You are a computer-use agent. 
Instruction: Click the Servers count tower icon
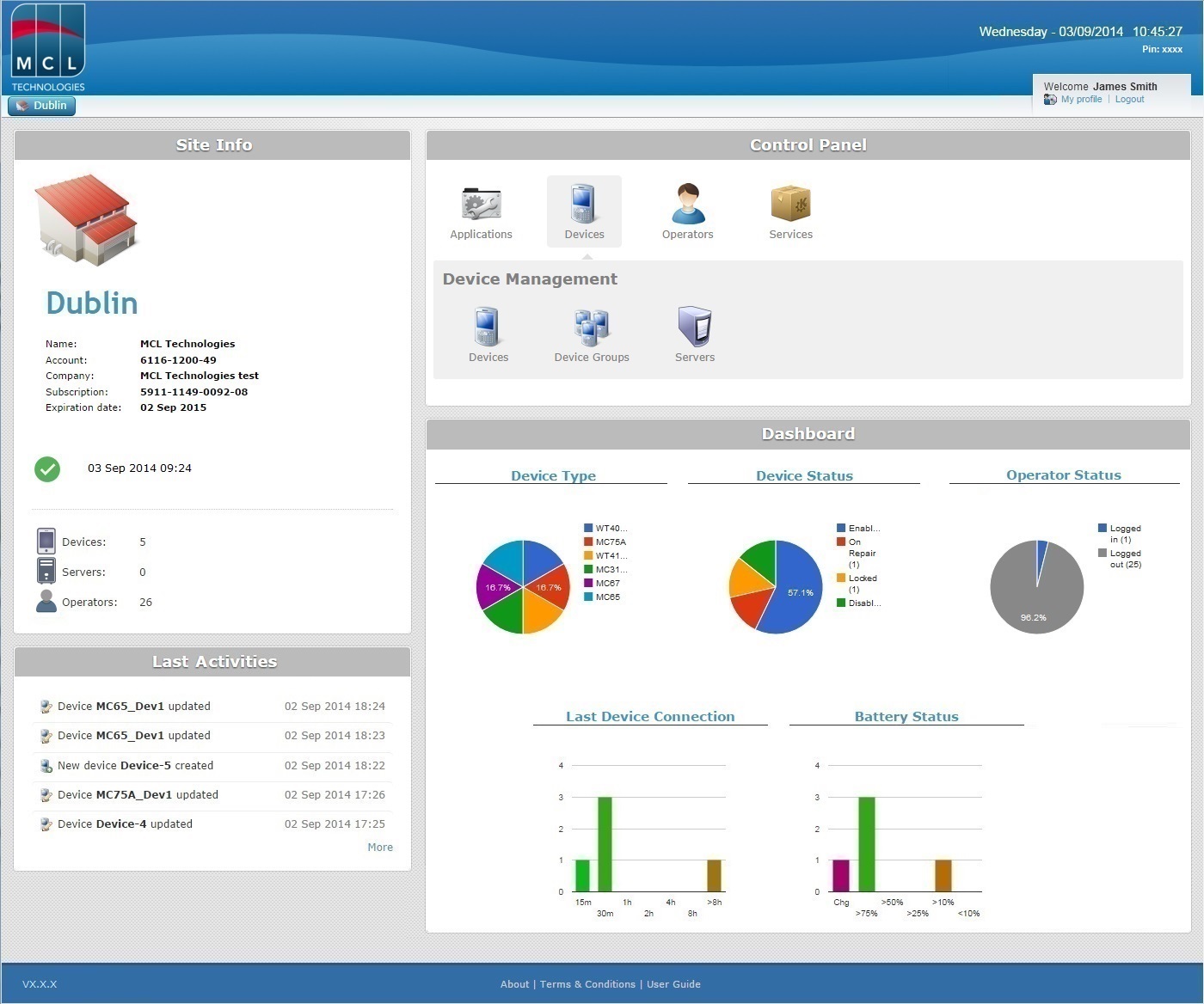[x=46, y=571]
